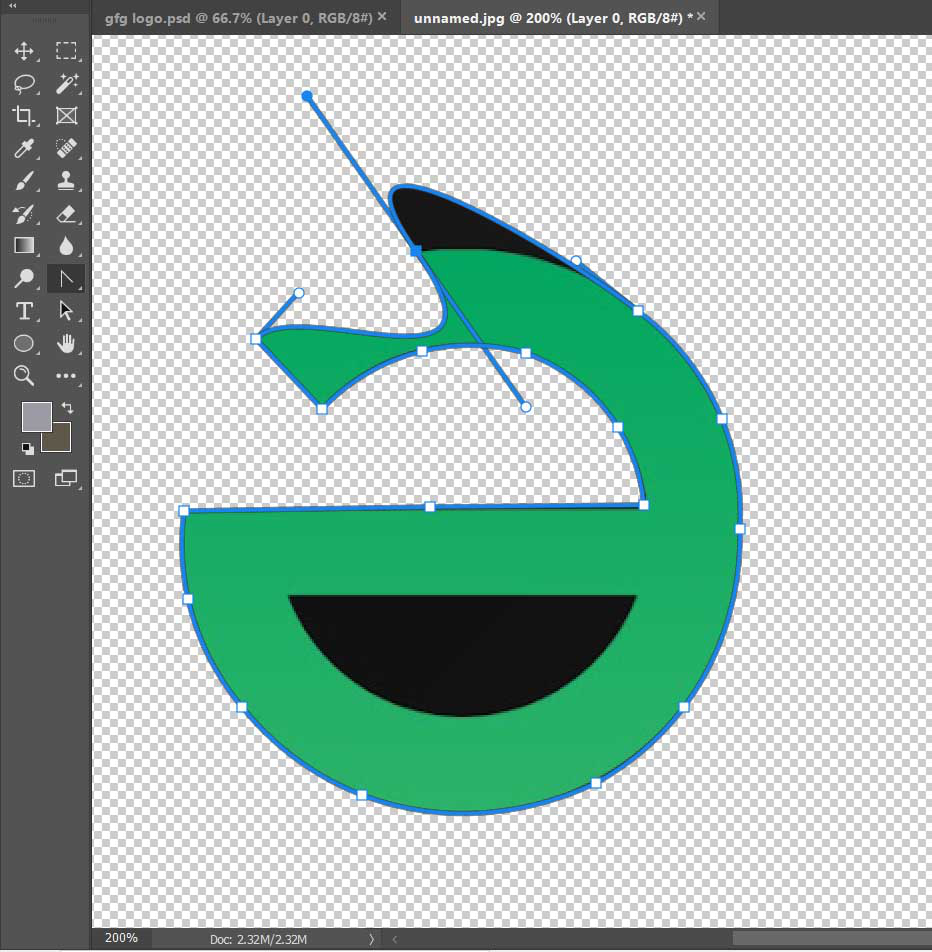The image size is (932, 952).
Task: Open the foreground color picker
Action: [x=36, y=416]
